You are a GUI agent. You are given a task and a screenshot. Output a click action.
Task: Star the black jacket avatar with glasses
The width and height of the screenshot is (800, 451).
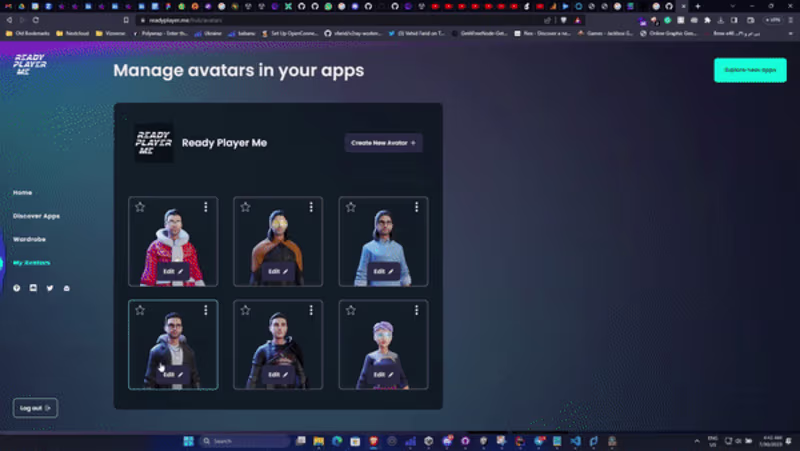click(x=140, y=310)
